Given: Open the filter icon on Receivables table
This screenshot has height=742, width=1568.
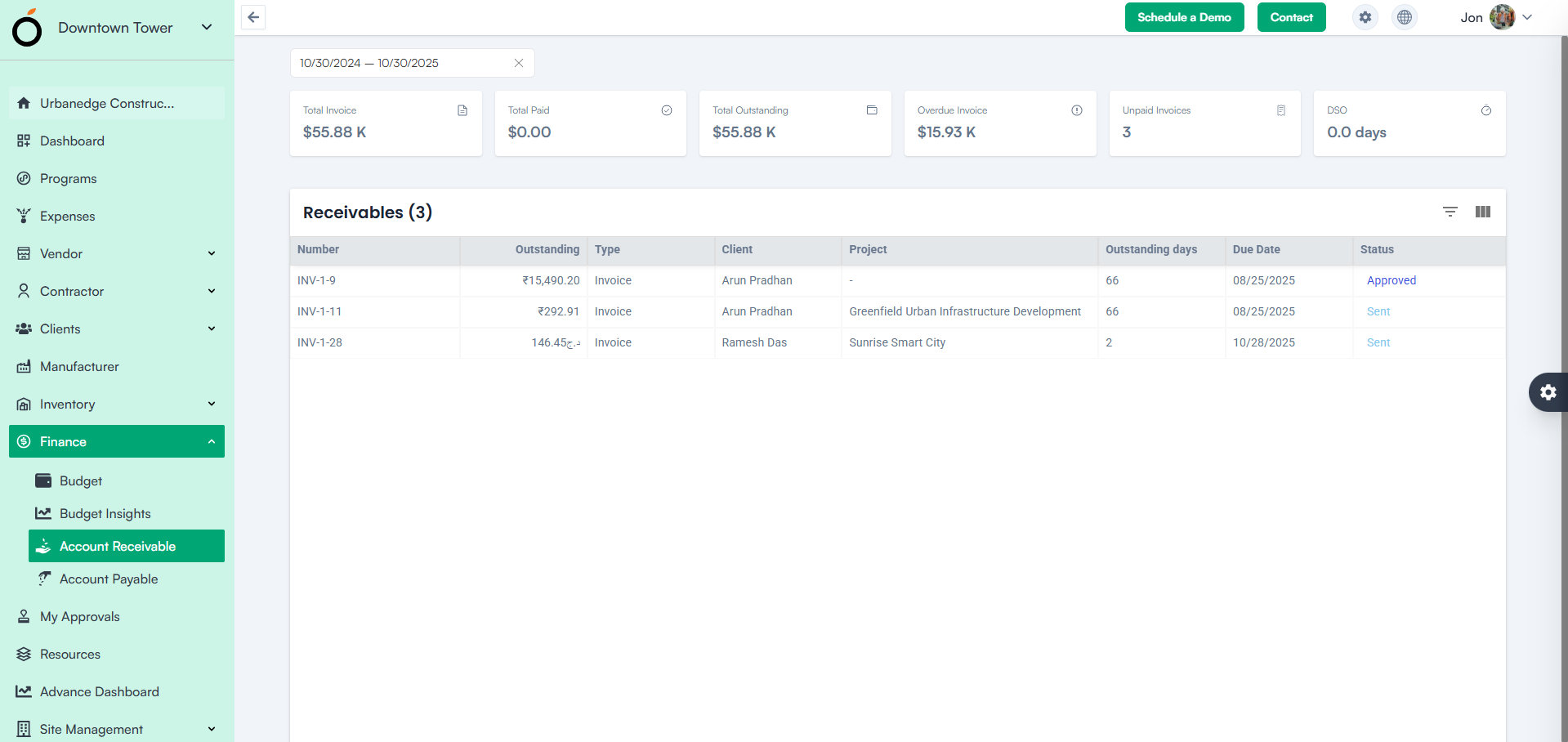Looking at the screenshot, I should (x=1450, y=212).
